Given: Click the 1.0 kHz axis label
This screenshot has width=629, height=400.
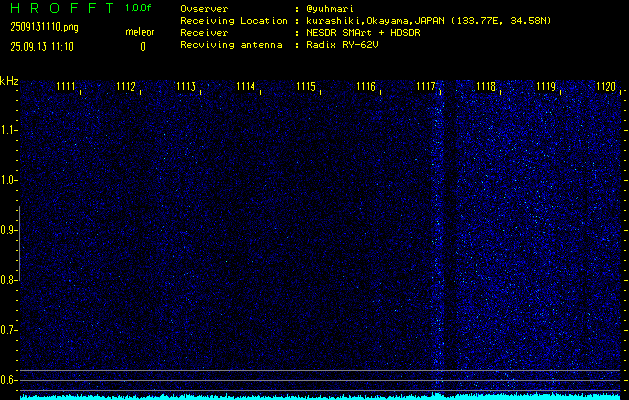Looking at the screenshot, I should [x=8, y=180].
